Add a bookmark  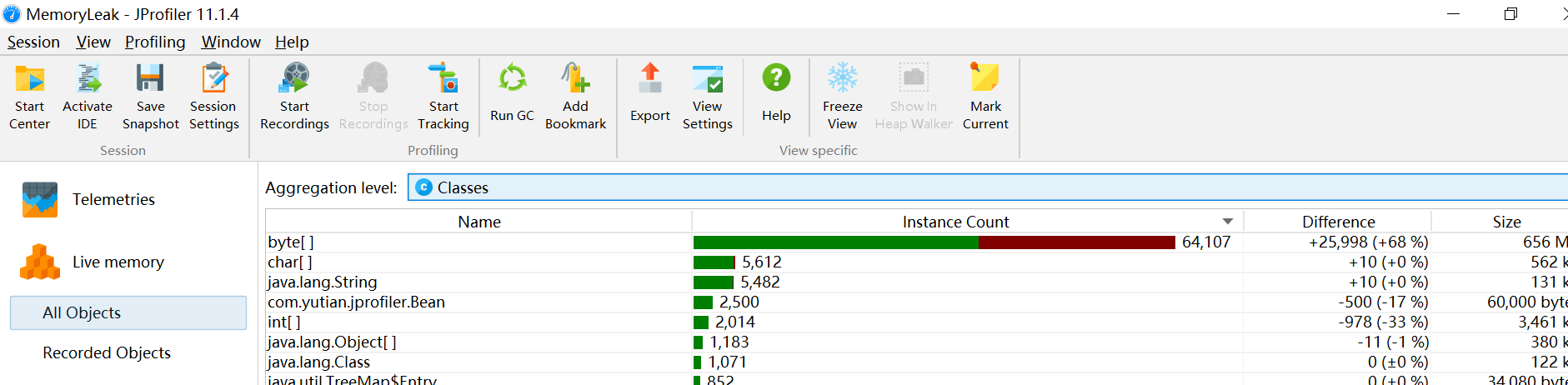click(575, 97)
